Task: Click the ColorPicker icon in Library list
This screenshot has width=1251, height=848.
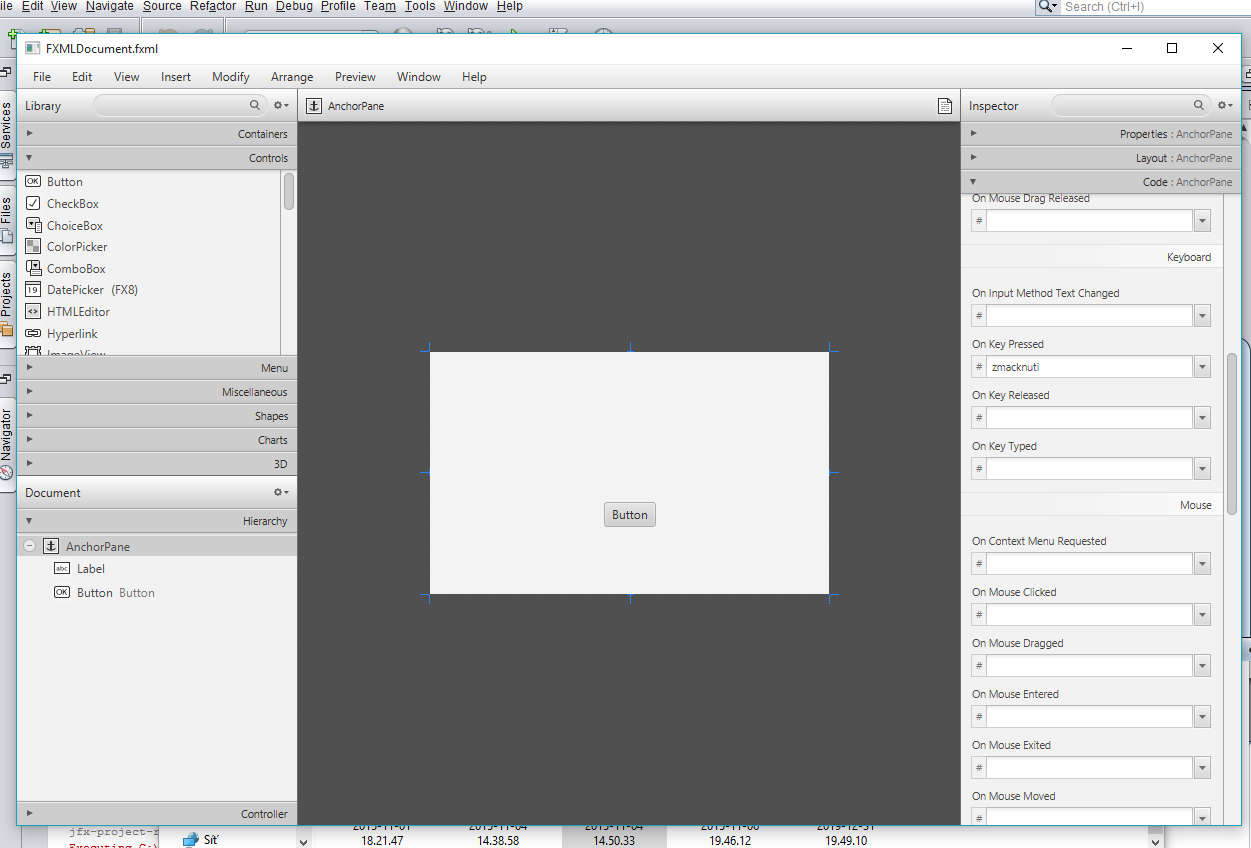Action: coord(33,247)
